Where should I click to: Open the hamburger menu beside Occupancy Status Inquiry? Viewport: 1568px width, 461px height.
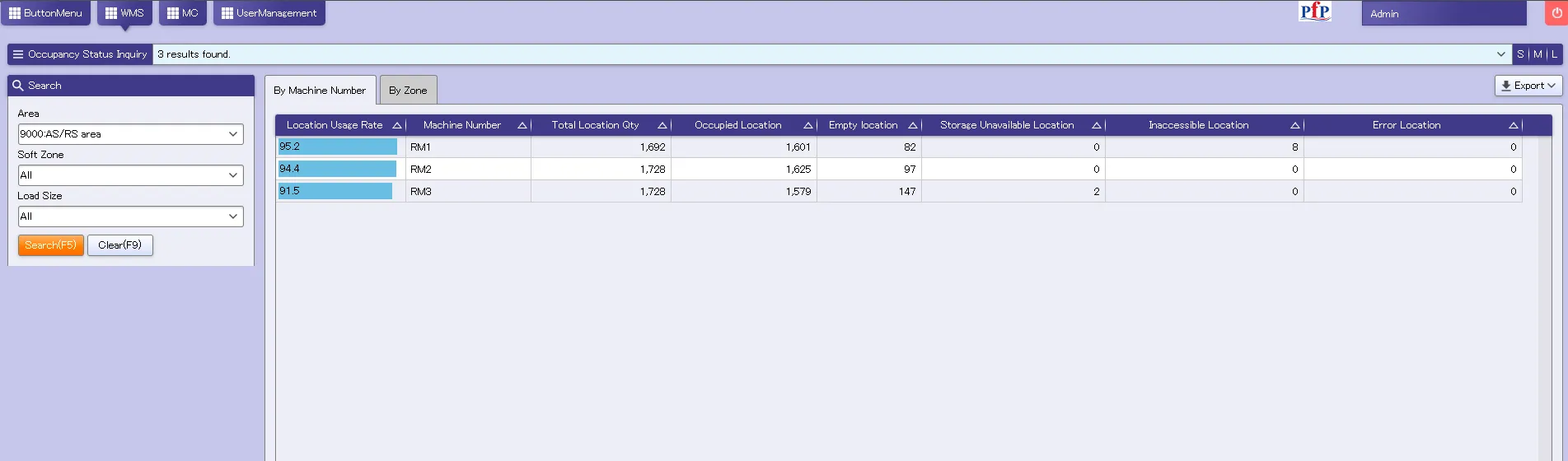(18, 54)
